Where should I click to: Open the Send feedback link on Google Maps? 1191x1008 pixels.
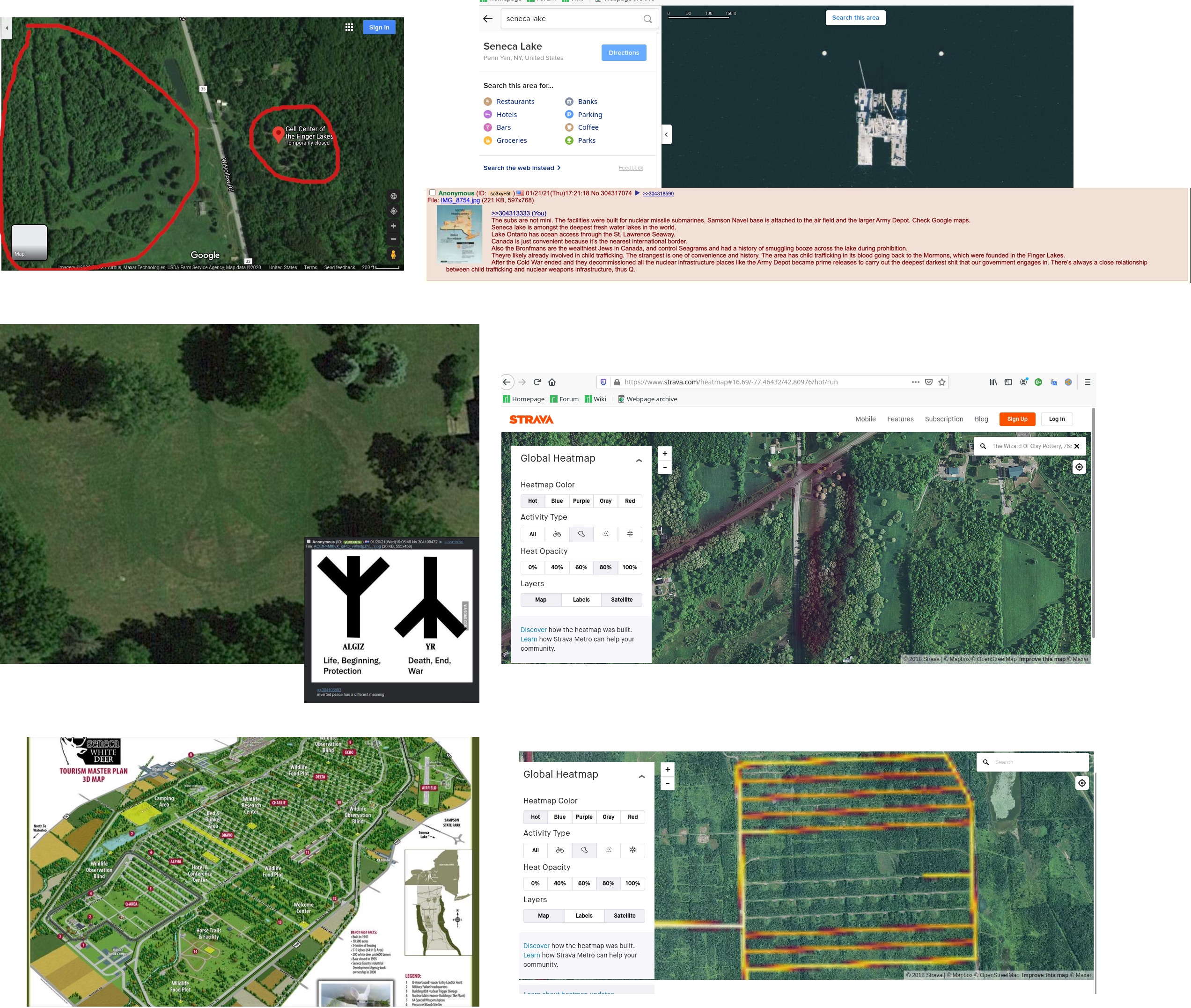pos(339,267)
